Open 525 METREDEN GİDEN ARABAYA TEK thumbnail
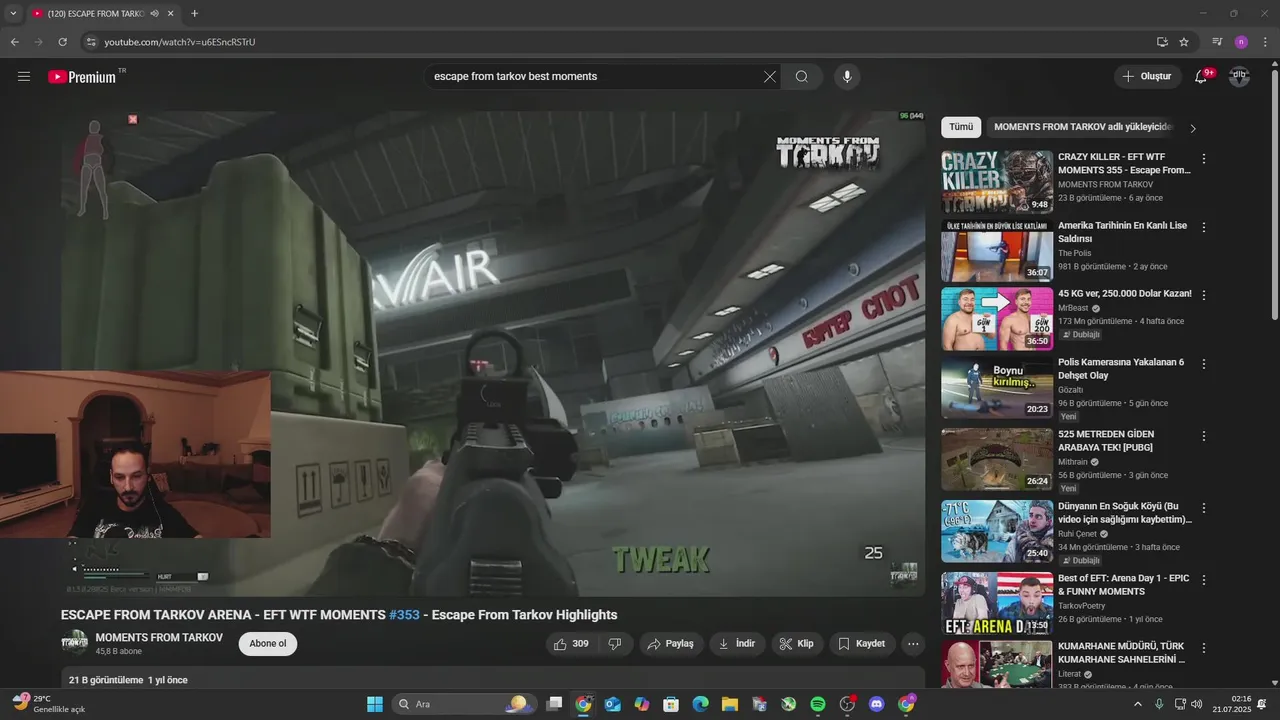Viewport: 1280px width, 720px height. pos(997,459)
